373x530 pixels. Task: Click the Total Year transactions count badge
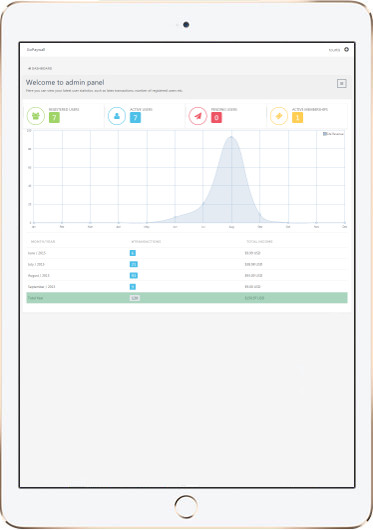coord(134,298)
